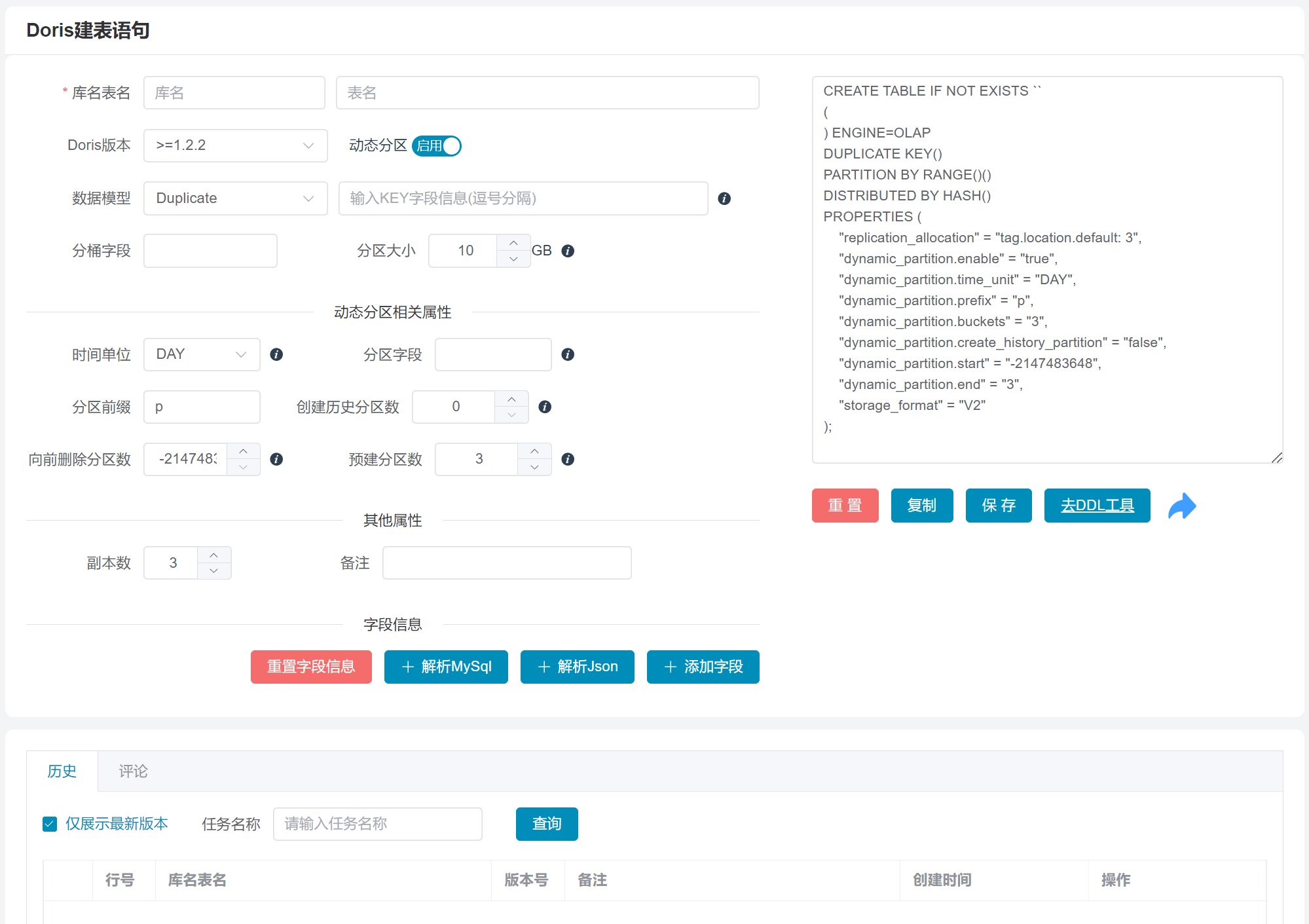1309x924 pixels.
Task: Click the 复制 button
Action: click(922, 506)
